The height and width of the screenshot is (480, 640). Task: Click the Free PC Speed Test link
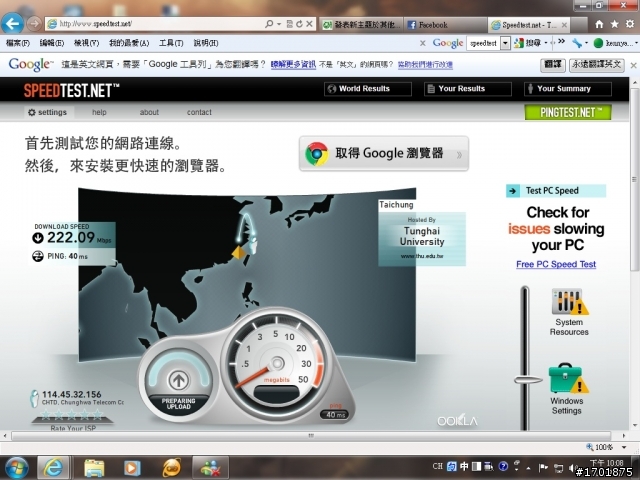click(556, 264)
